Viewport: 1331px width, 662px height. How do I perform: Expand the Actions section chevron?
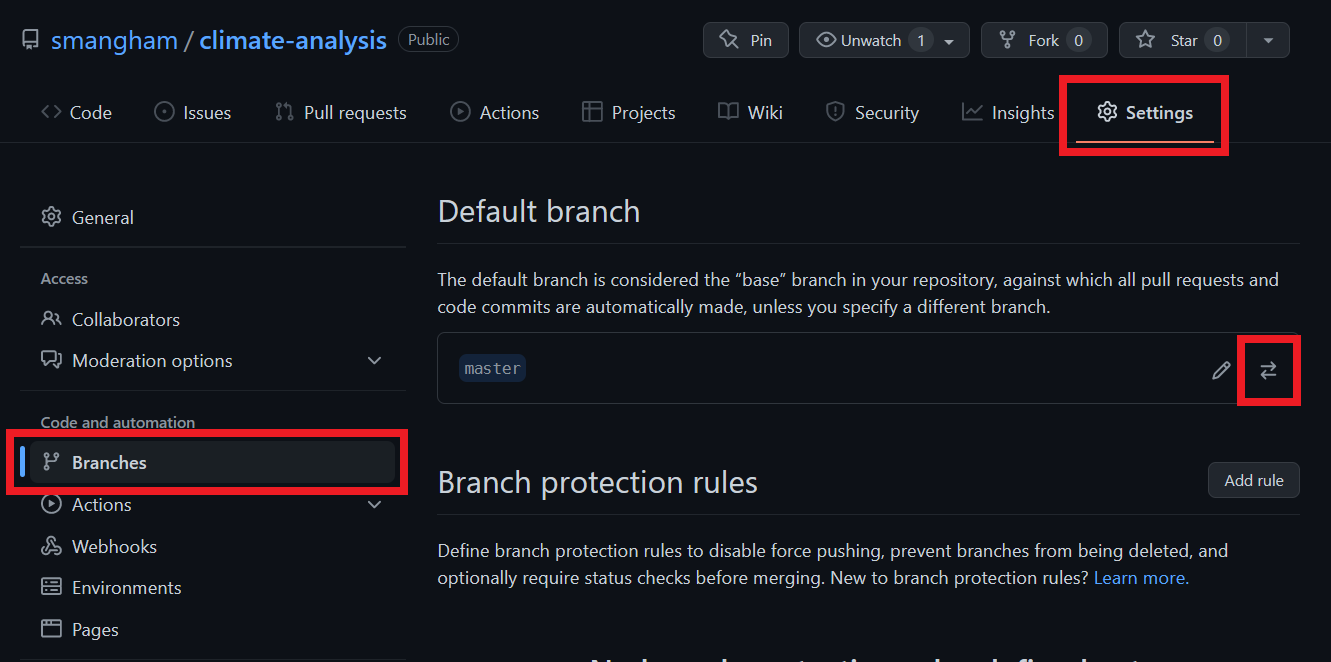[374, 504]
